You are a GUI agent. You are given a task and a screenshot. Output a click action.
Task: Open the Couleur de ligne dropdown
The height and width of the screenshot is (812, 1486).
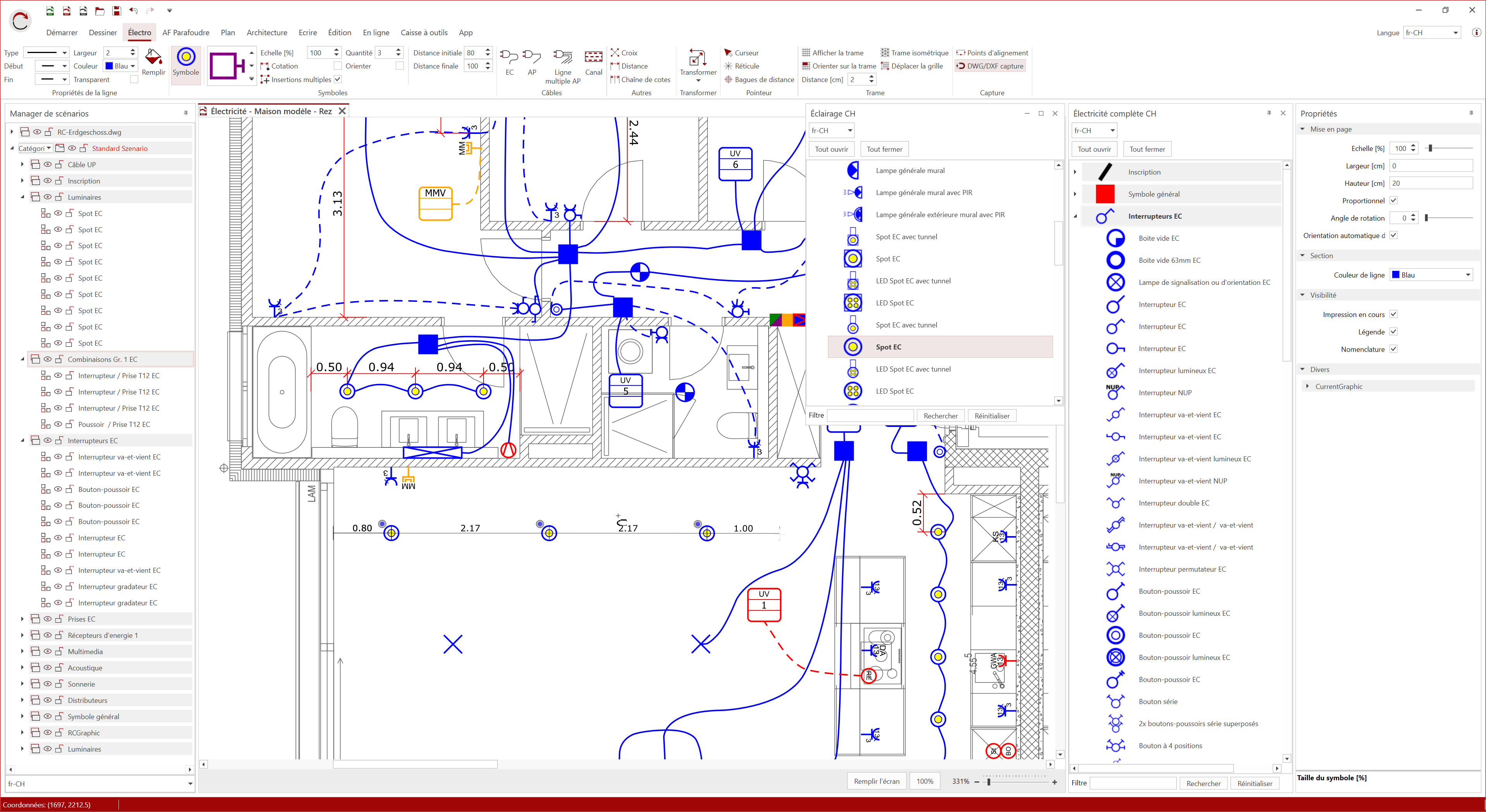tap(1432, 275)
